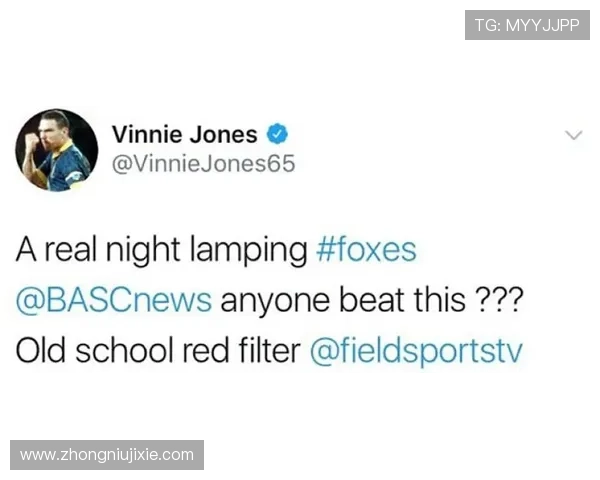
Task: Click the 'A real night lamping' text
Action: point(161,251)
